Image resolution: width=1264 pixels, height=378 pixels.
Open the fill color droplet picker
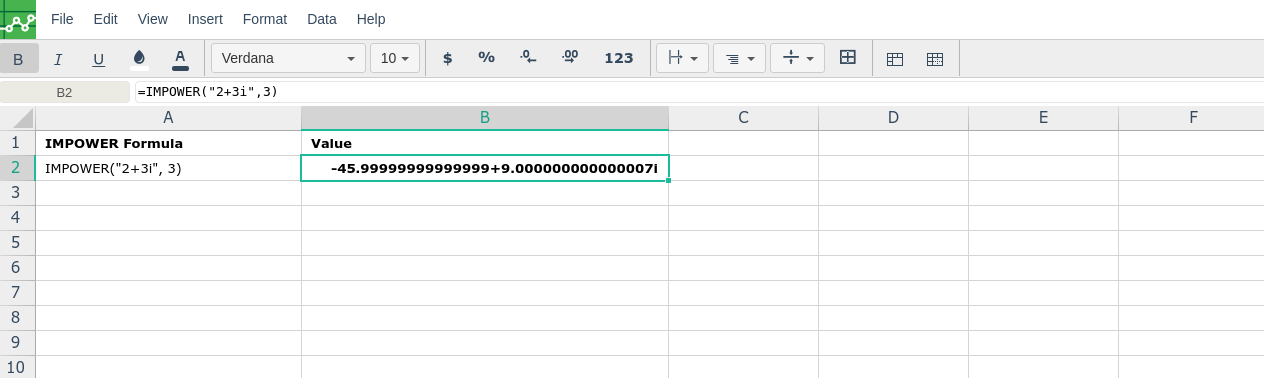click(139, 59)
